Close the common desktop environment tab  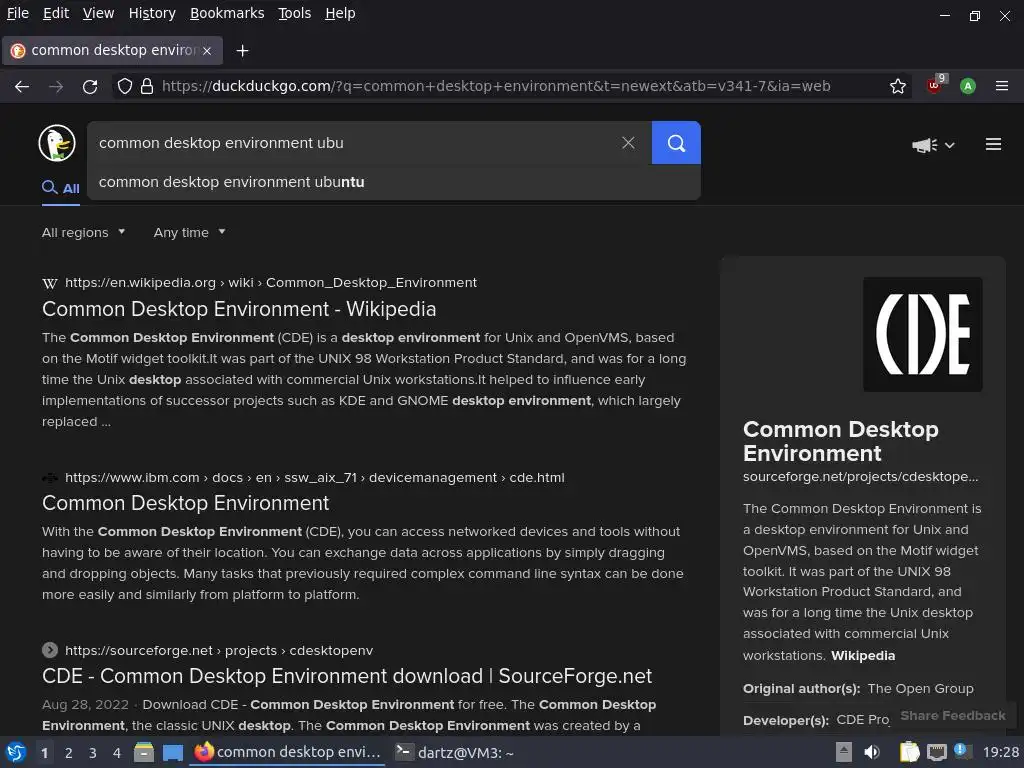(x=207, y=50)
